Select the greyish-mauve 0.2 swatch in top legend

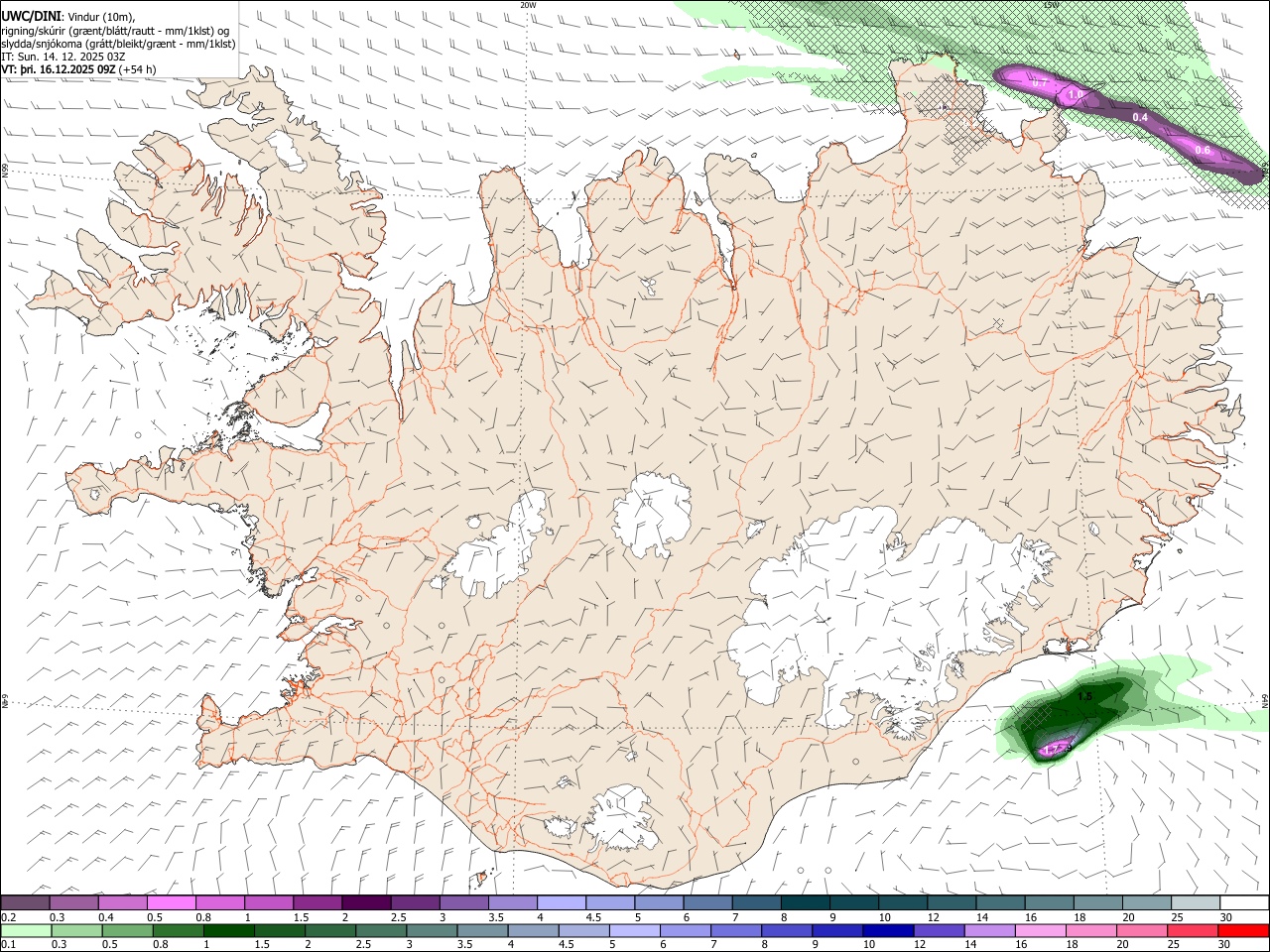26,903
